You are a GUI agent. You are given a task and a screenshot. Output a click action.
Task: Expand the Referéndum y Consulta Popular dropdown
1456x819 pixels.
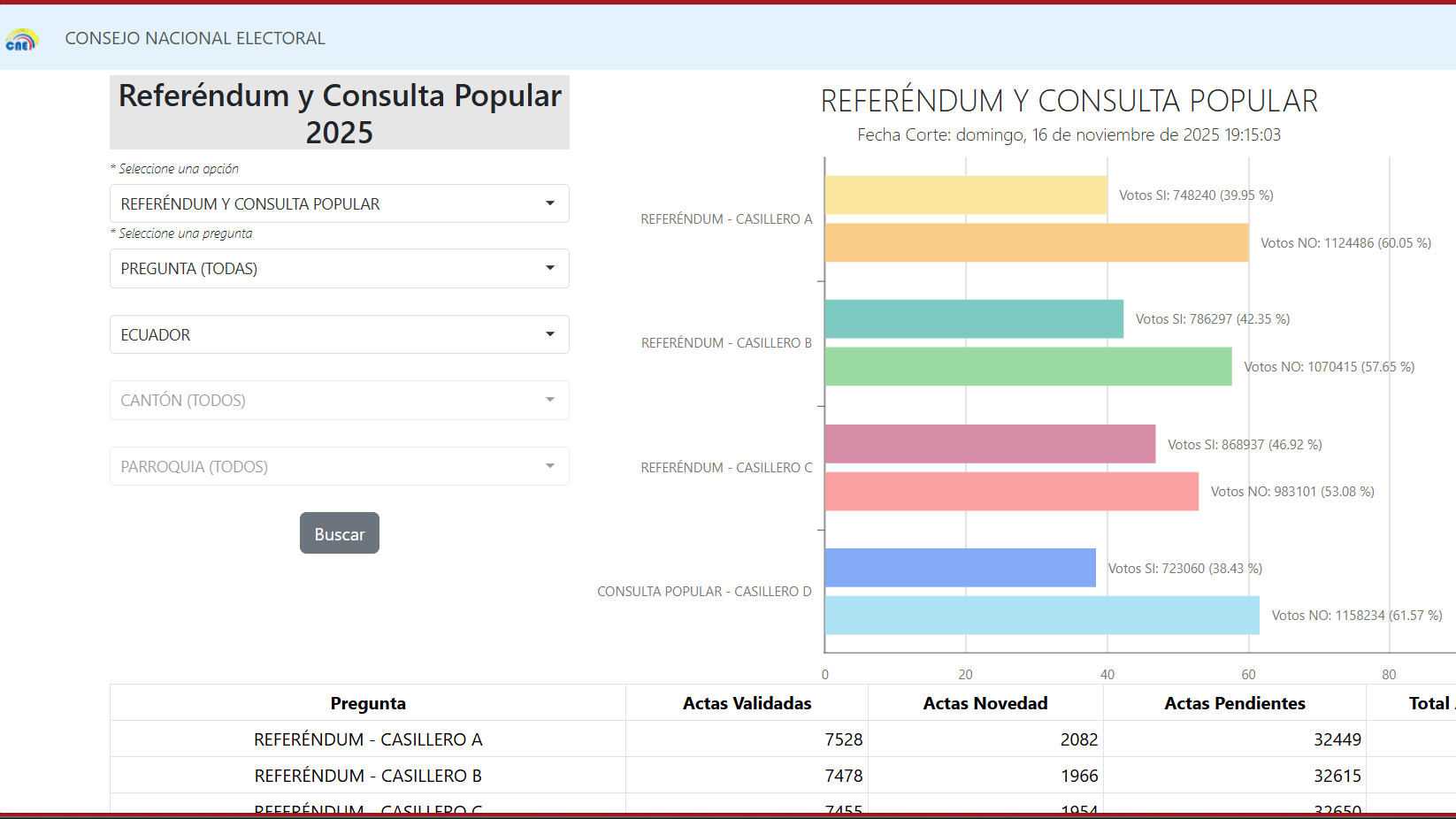coord(339,203)
